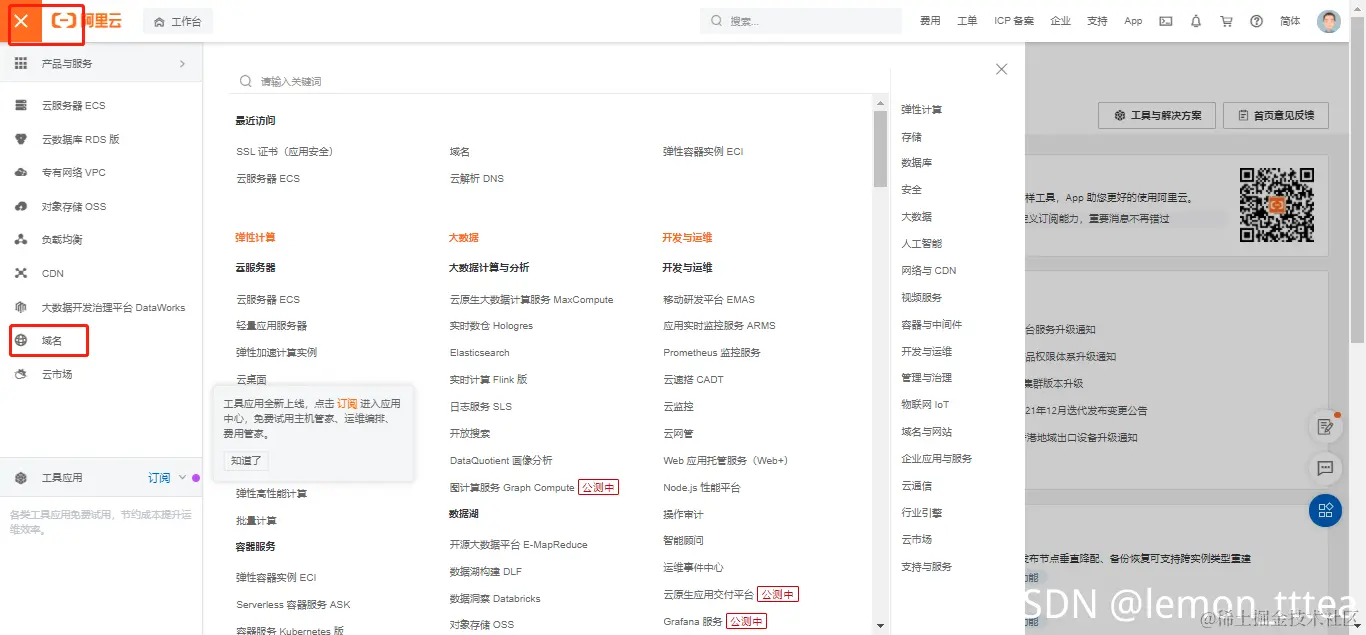Open 企业 in the top bar
The image size is (1366, 635).
point(1060,21)
